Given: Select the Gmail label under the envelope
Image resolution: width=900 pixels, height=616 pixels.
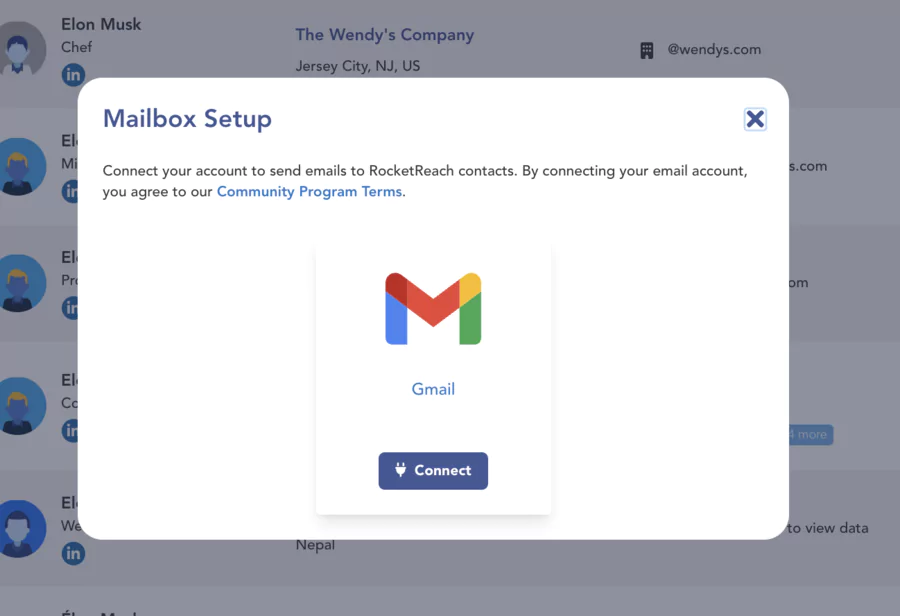Looking at the screenshot, I should pyautogui.click(x=433, y=389).
